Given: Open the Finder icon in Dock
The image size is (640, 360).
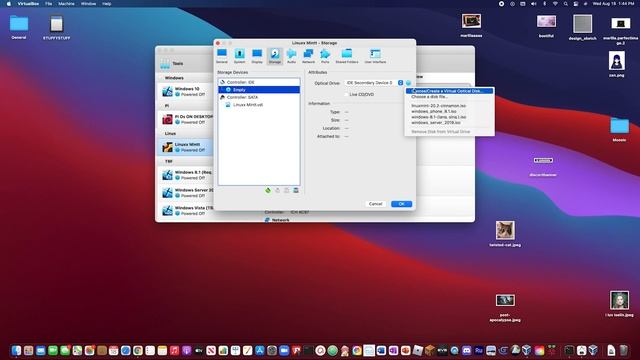Looking at the screenshot, I should click(16, 350).
